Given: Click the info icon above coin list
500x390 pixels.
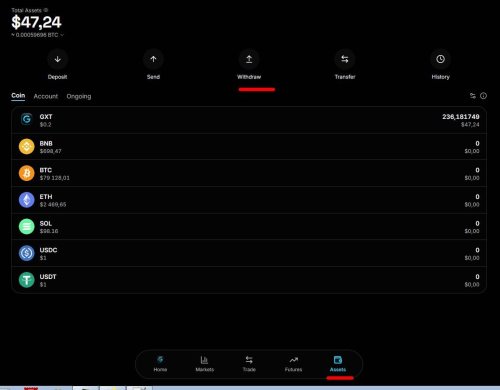Looking at the screenshot, I should (x=483, y=96).
